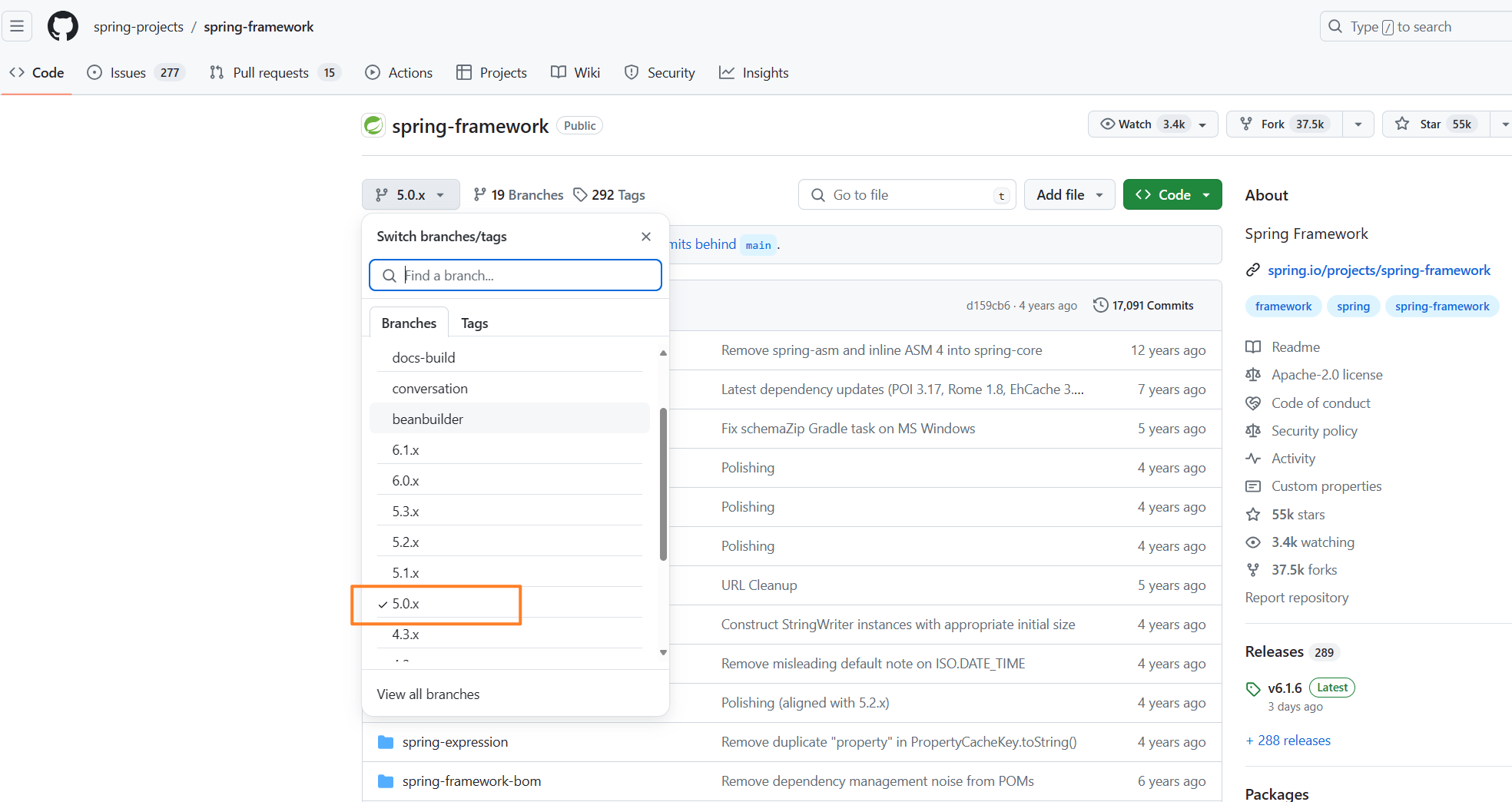This screenshot has width=1512, height=802.
Task: Open the Pull requests tab
Action: tap(270, 73)
